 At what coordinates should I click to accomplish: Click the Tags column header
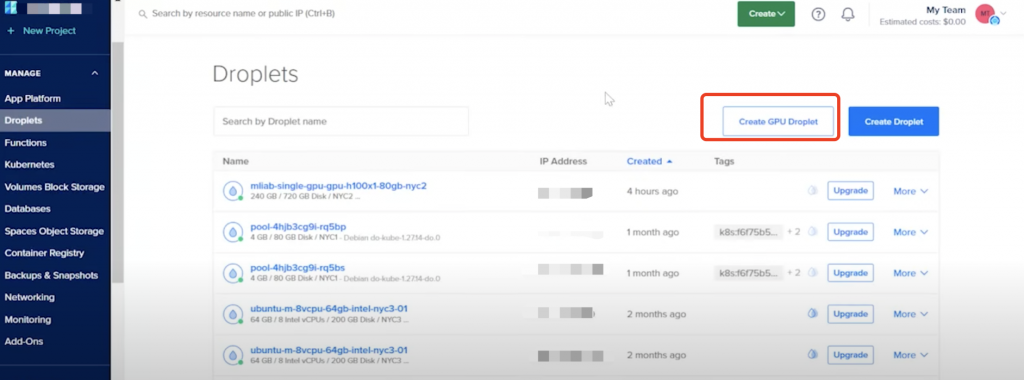pyautogui.click(x=724, y=161)
